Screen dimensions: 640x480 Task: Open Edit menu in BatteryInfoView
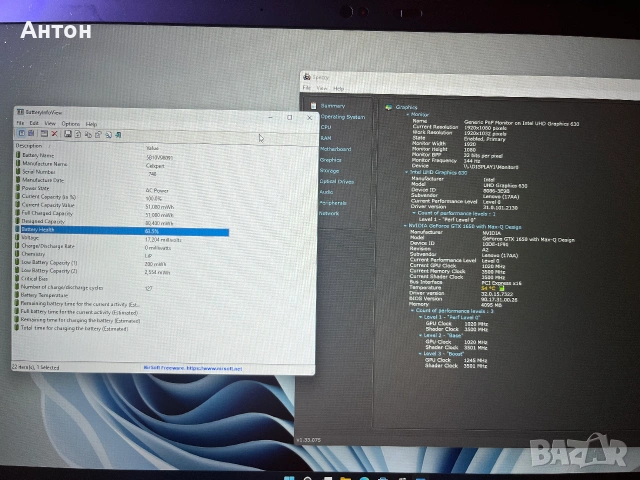pos(34,123)
